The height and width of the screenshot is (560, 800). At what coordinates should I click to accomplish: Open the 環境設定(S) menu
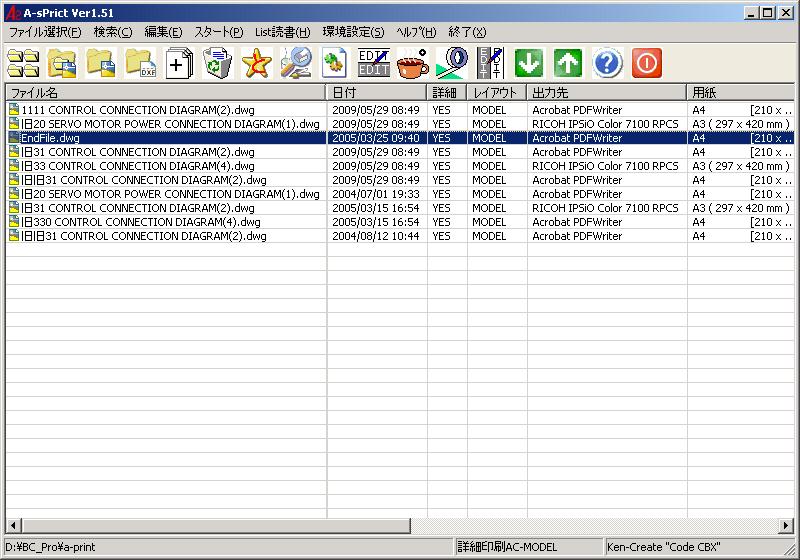coord(353,32)
